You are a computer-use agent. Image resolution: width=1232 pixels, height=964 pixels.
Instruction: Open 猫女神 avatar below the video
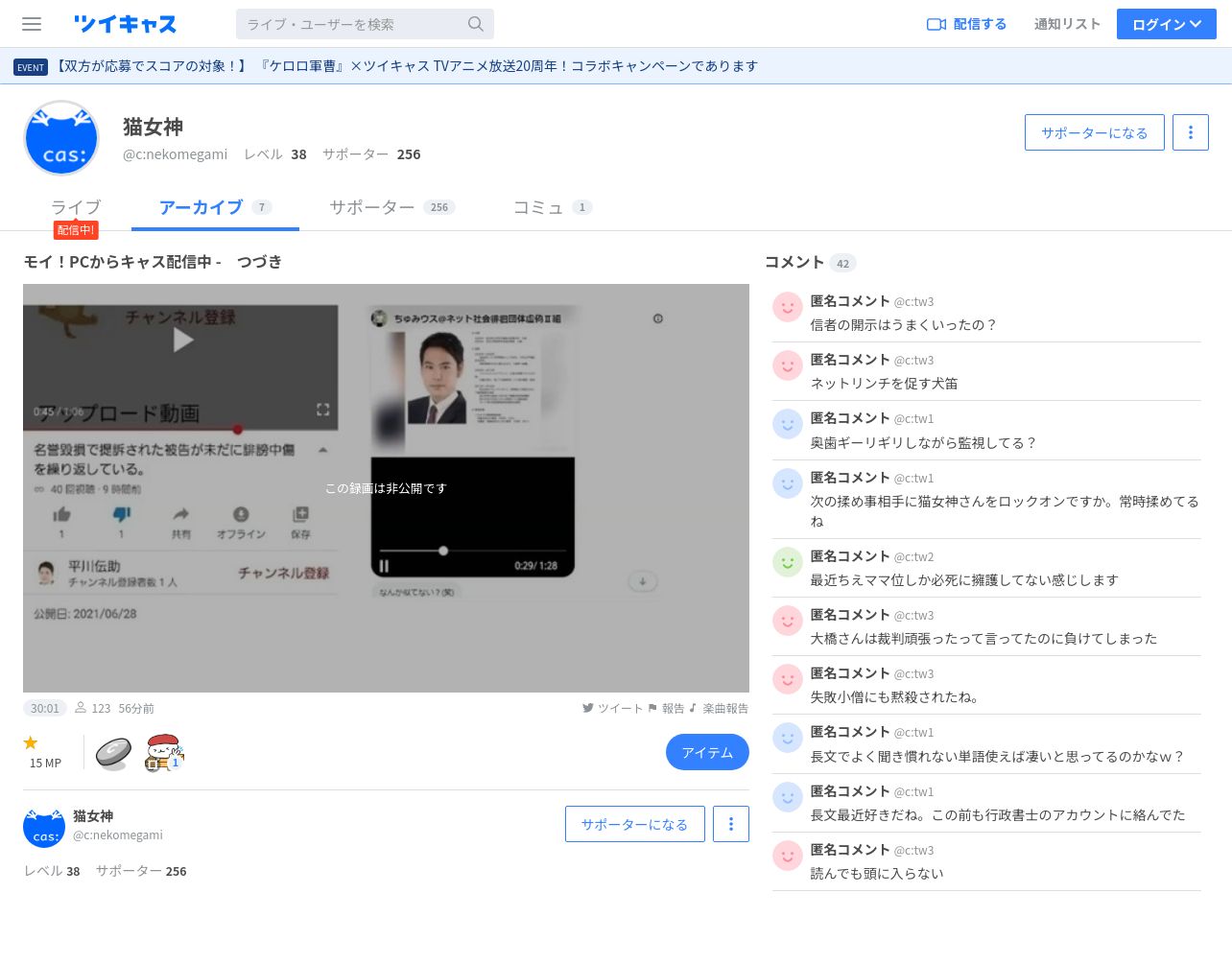[44, 827]
